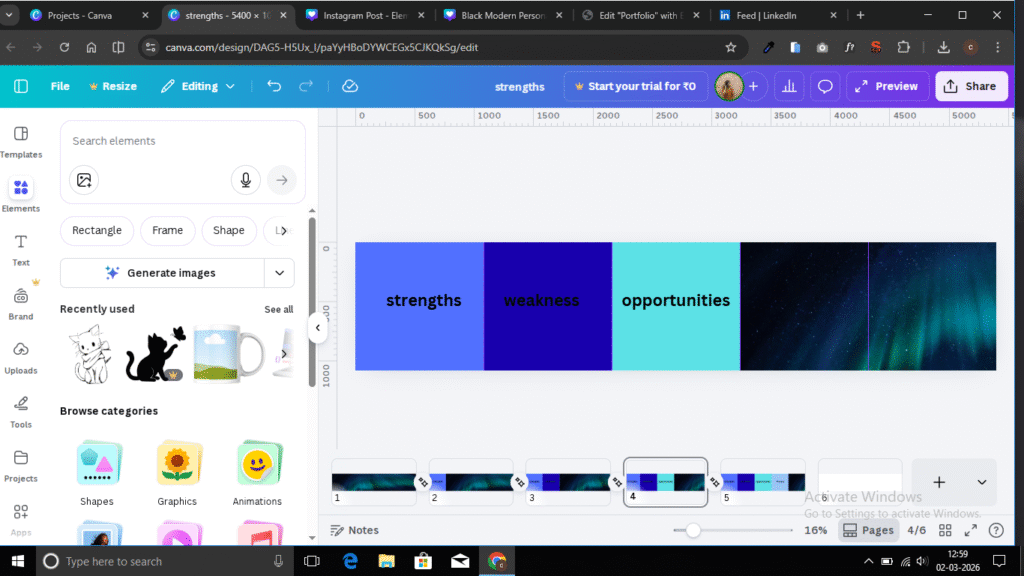This screenshot has width=1024, height=576.
Task: Open the Text panel in sidebar
Action: point(20,249)
